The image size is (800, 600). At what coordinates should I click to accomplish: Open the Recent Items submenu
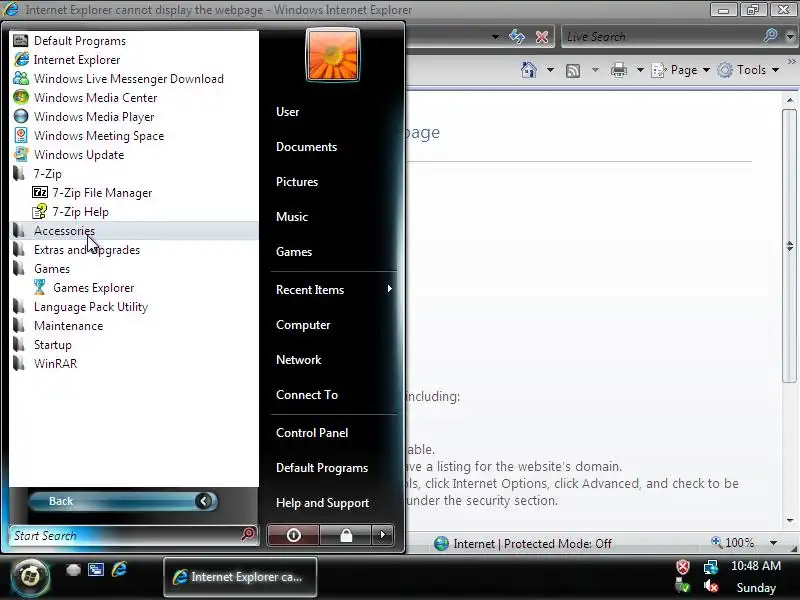tap(334, 290)
